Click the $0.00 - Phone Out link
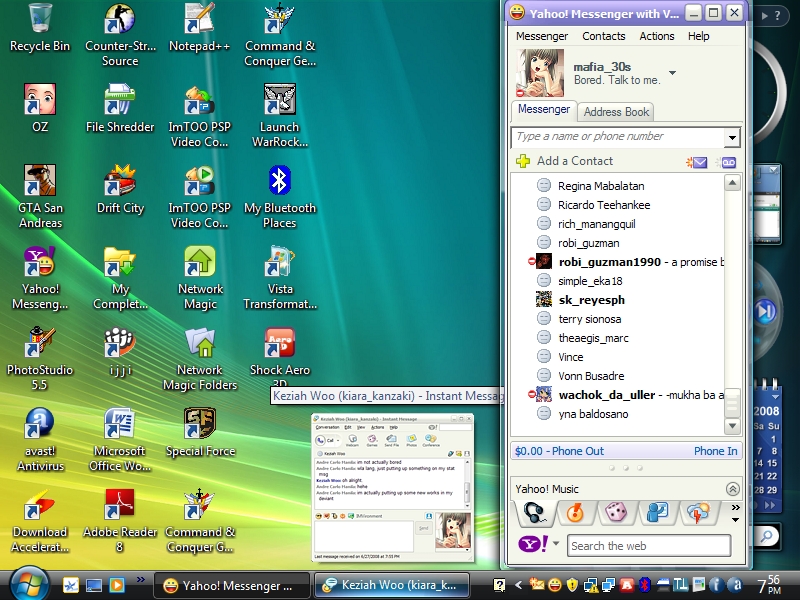 click(x=559, y=451)
